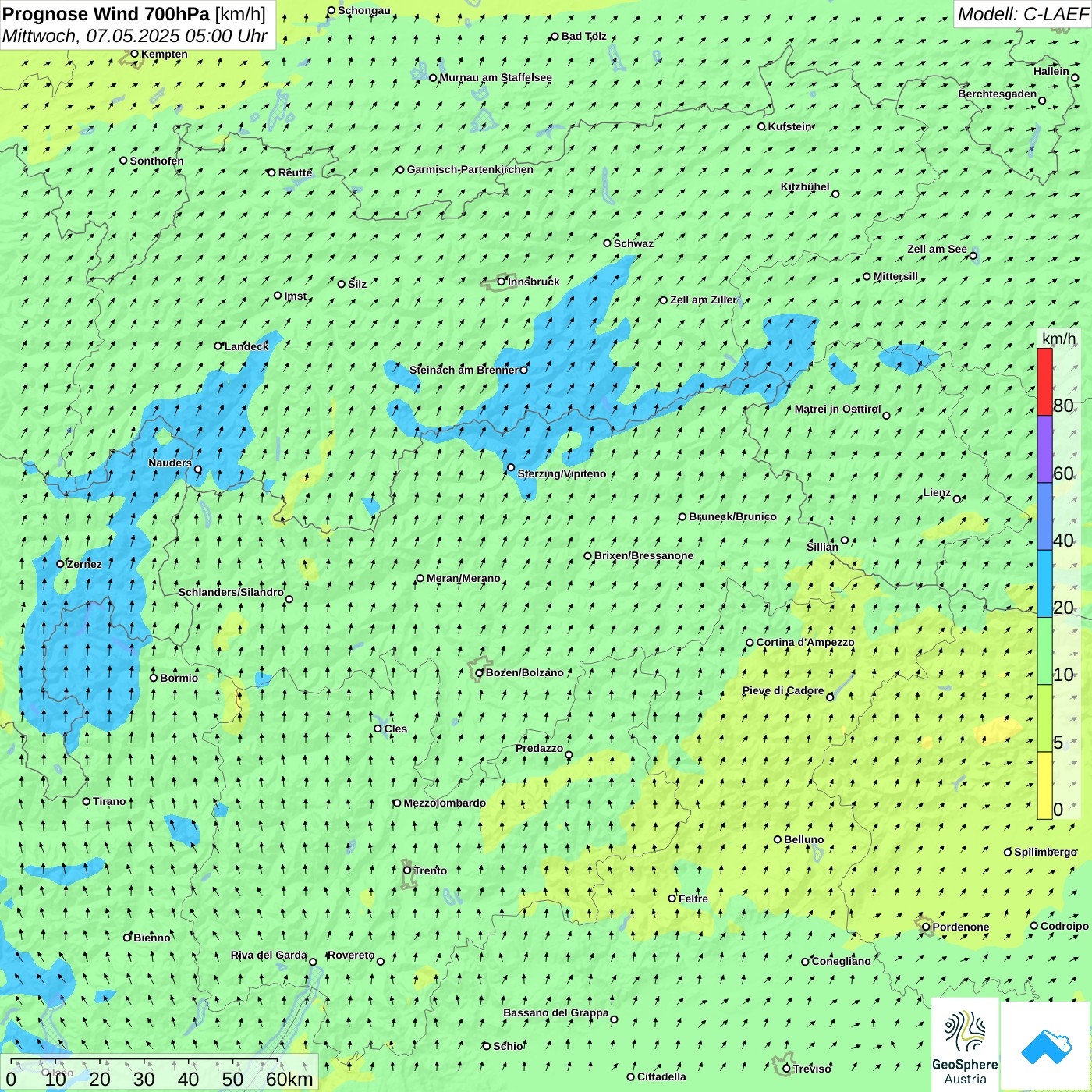Click the cyan legend color above 20
Image resolution: width=1092 pixels, height=1092 pixels.
pos(1044,584)
